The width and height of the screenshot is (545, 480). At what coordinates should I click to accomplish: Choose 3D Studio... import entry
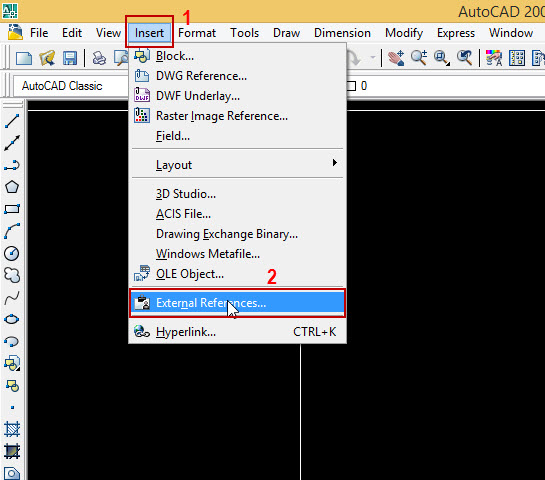(237, 194)
